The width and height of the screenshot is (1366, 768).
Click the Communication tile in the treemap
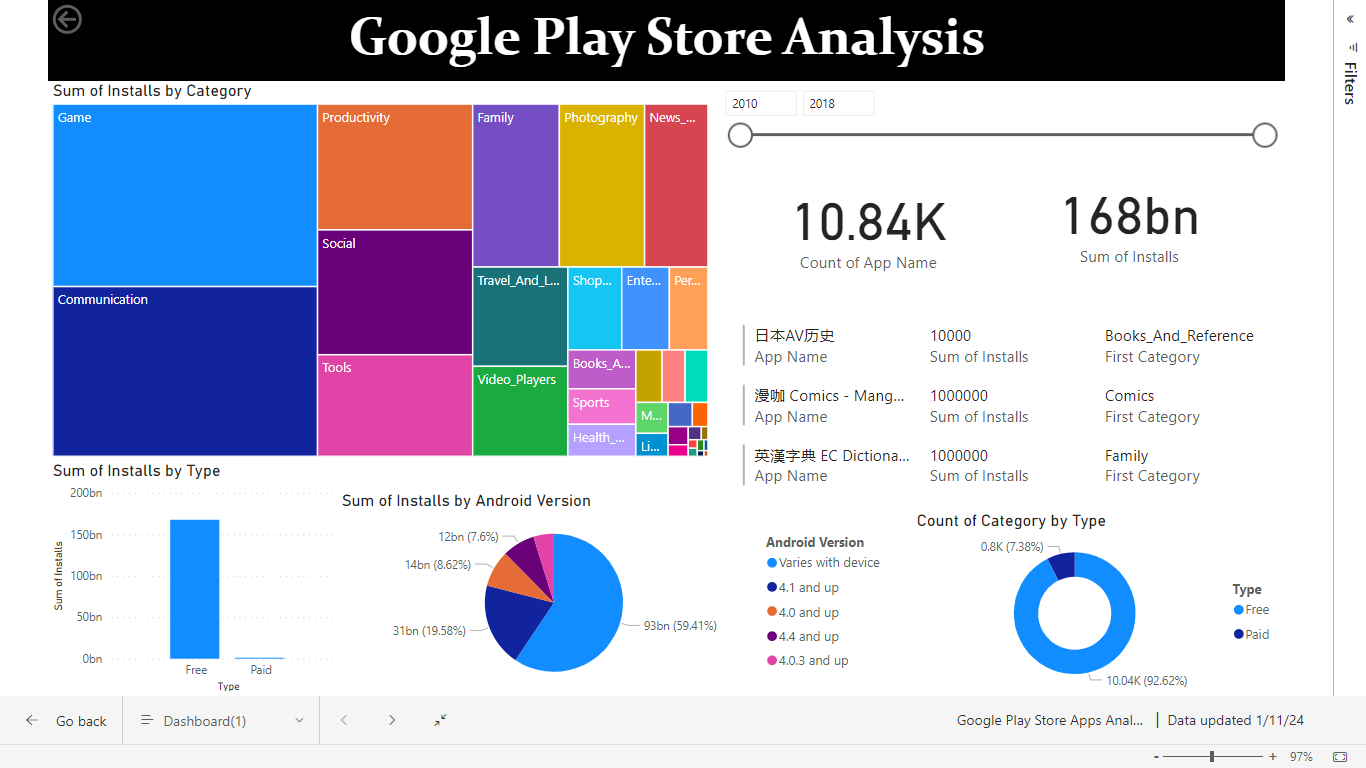185,371
